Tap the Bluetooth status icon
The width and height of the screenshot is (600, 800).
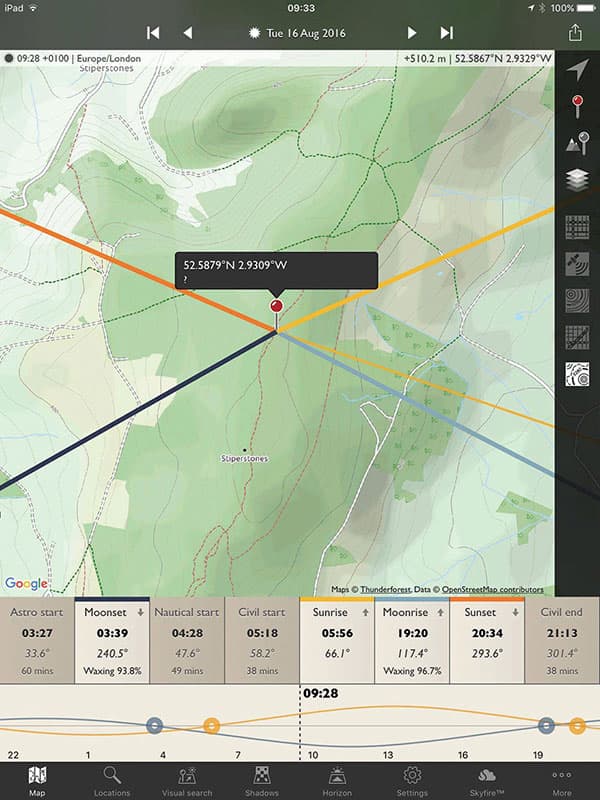tap(542, 8)
